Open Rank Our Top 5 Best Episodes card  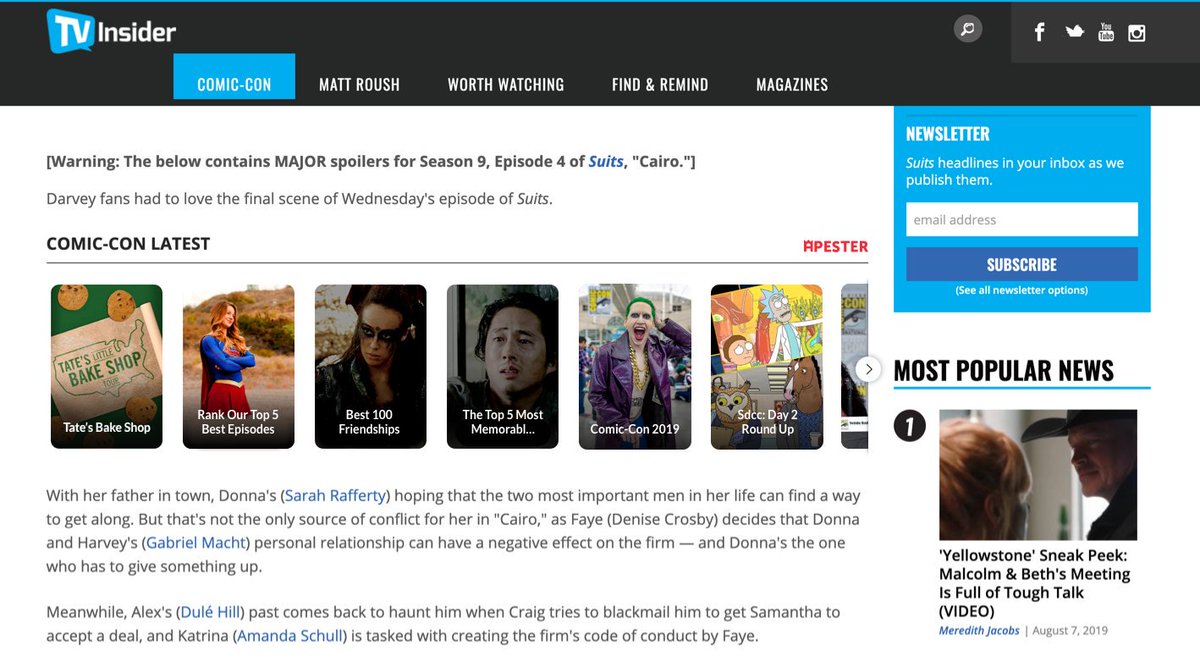tap(238, 367)
